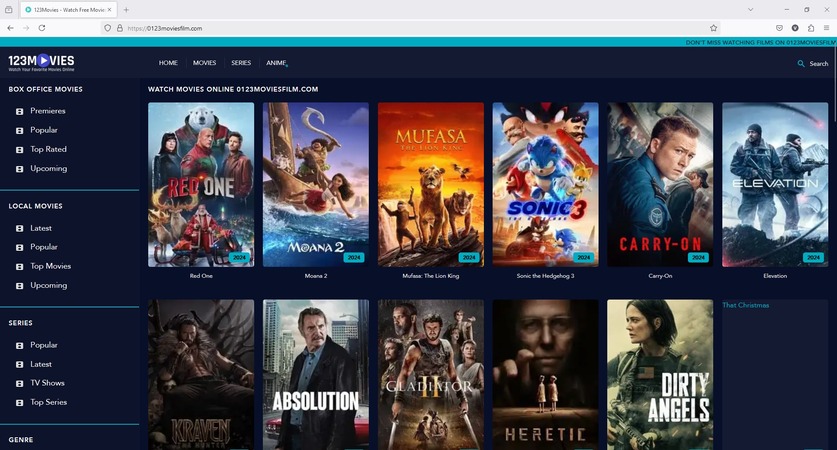
Task: Open Popular under Local Movies
Action: click(44, 247)
